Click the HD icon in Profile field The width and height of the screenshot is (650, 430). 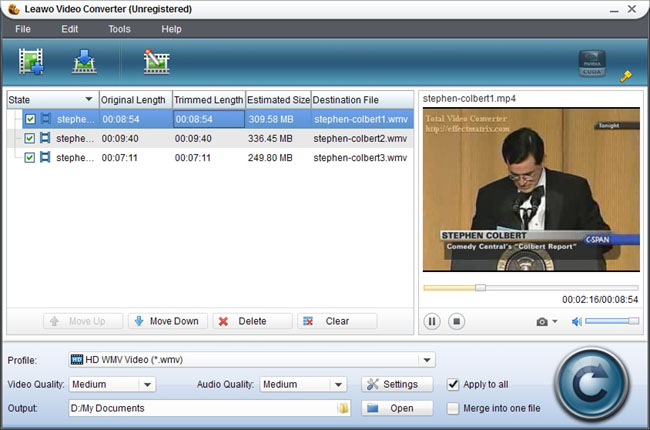[77, 360]
